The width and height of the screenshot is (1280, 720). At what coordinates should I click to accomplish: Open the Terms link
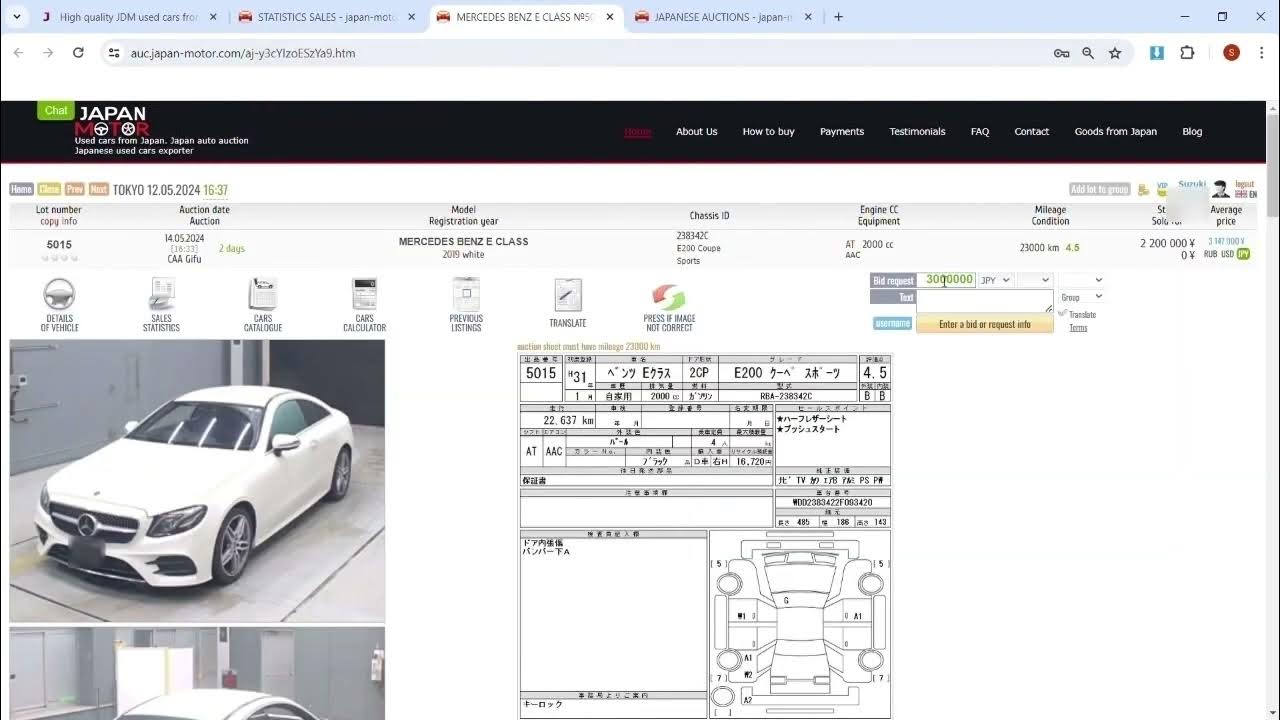point(1078,328)
